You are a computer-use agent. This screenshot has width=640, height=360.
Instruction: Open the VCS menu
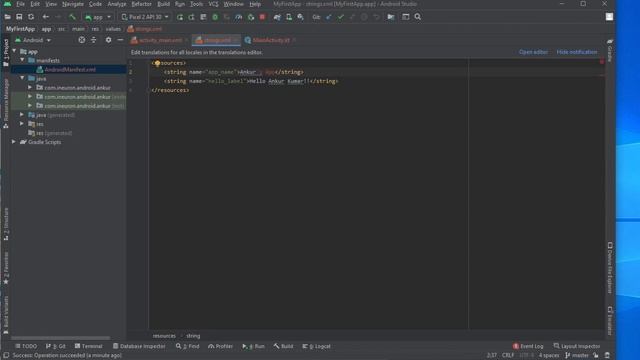click(213, 4)
